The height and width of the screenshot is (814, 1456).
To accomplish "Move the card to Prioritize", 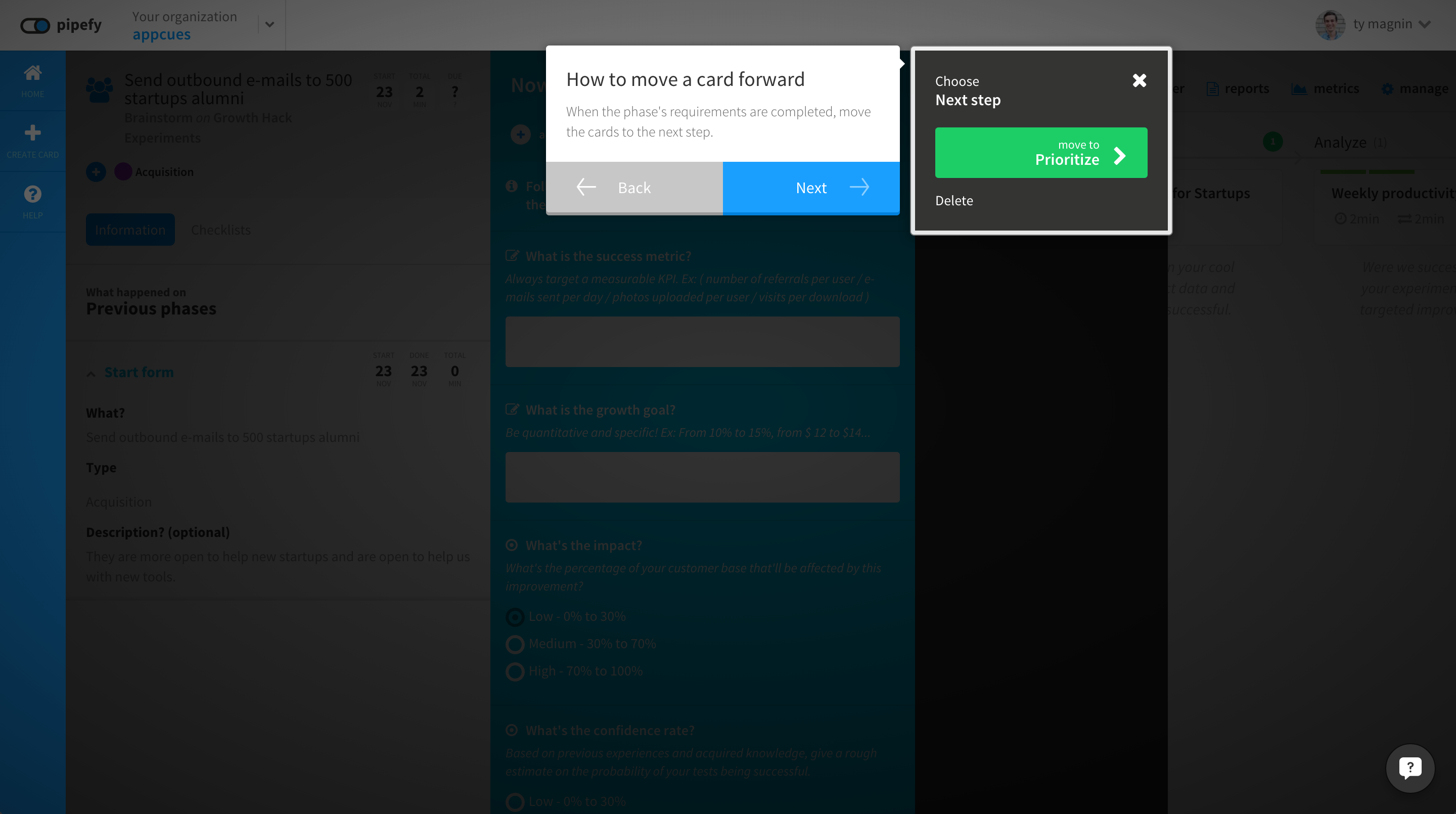I will (x=1041, y=153).
